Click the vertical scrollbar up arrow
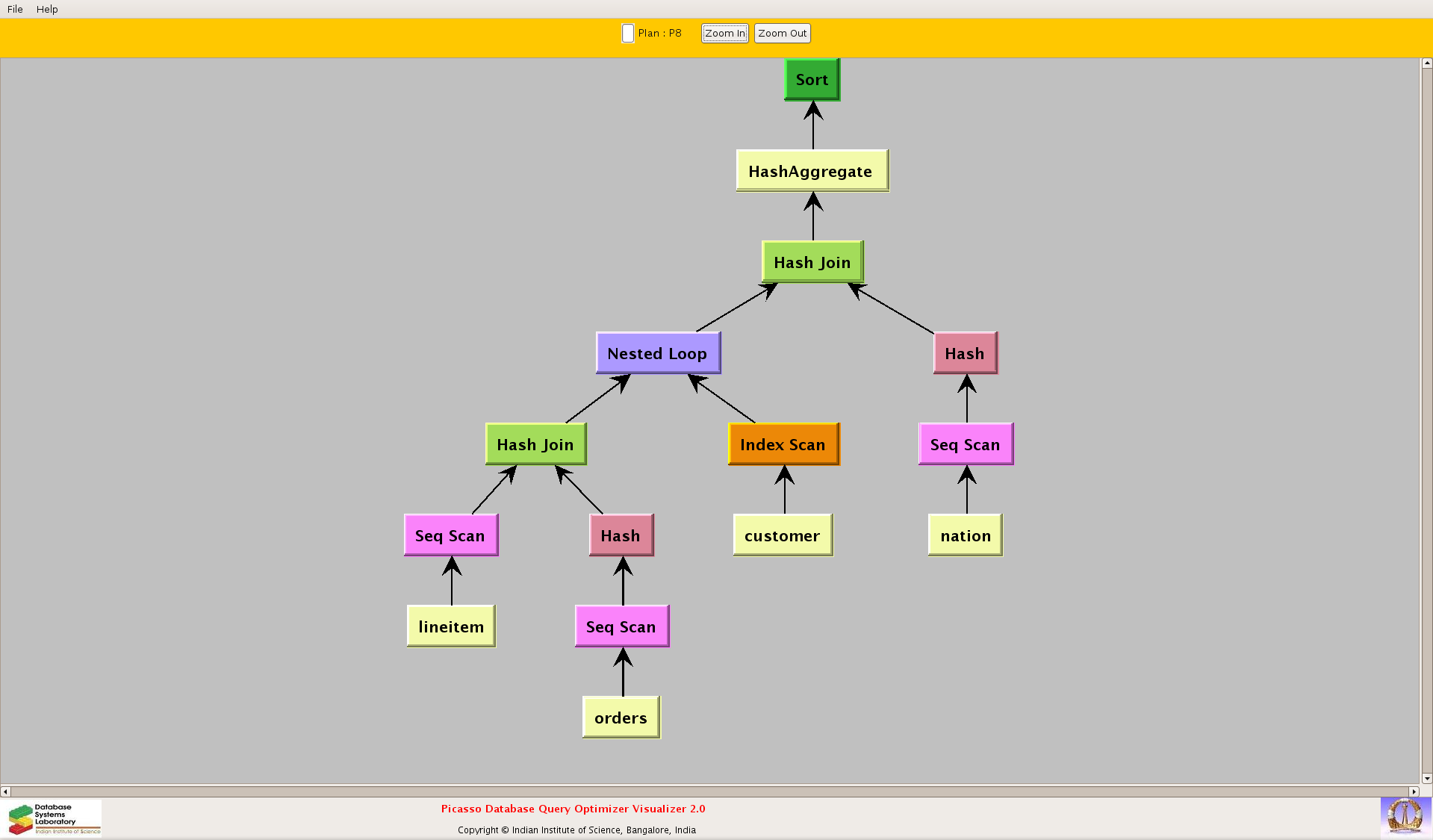The width and height of the screenshot is (1433, 840). (1426, 63)
